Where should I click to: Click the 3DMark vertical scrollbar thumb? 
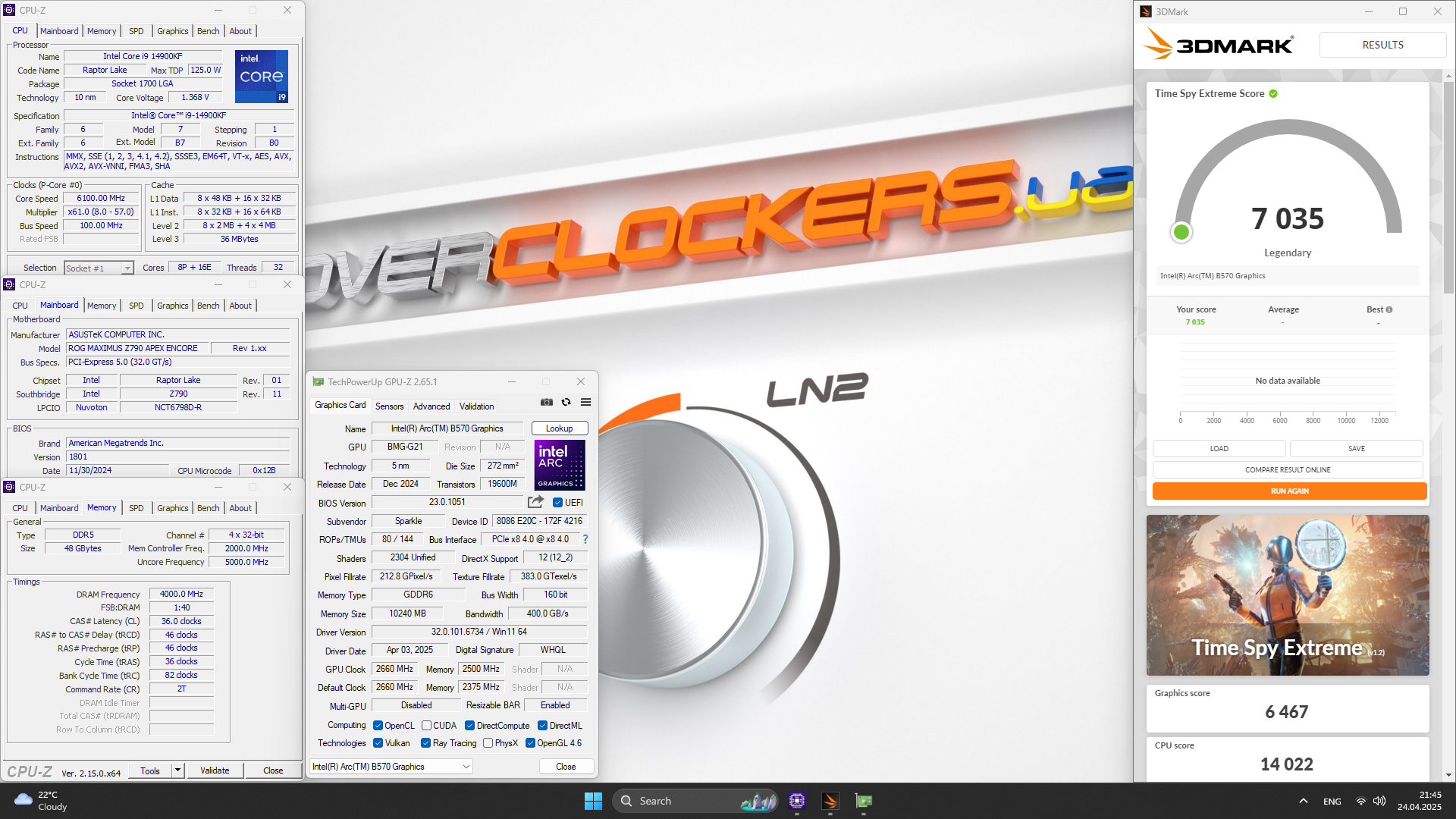[x=1449, y=186]
